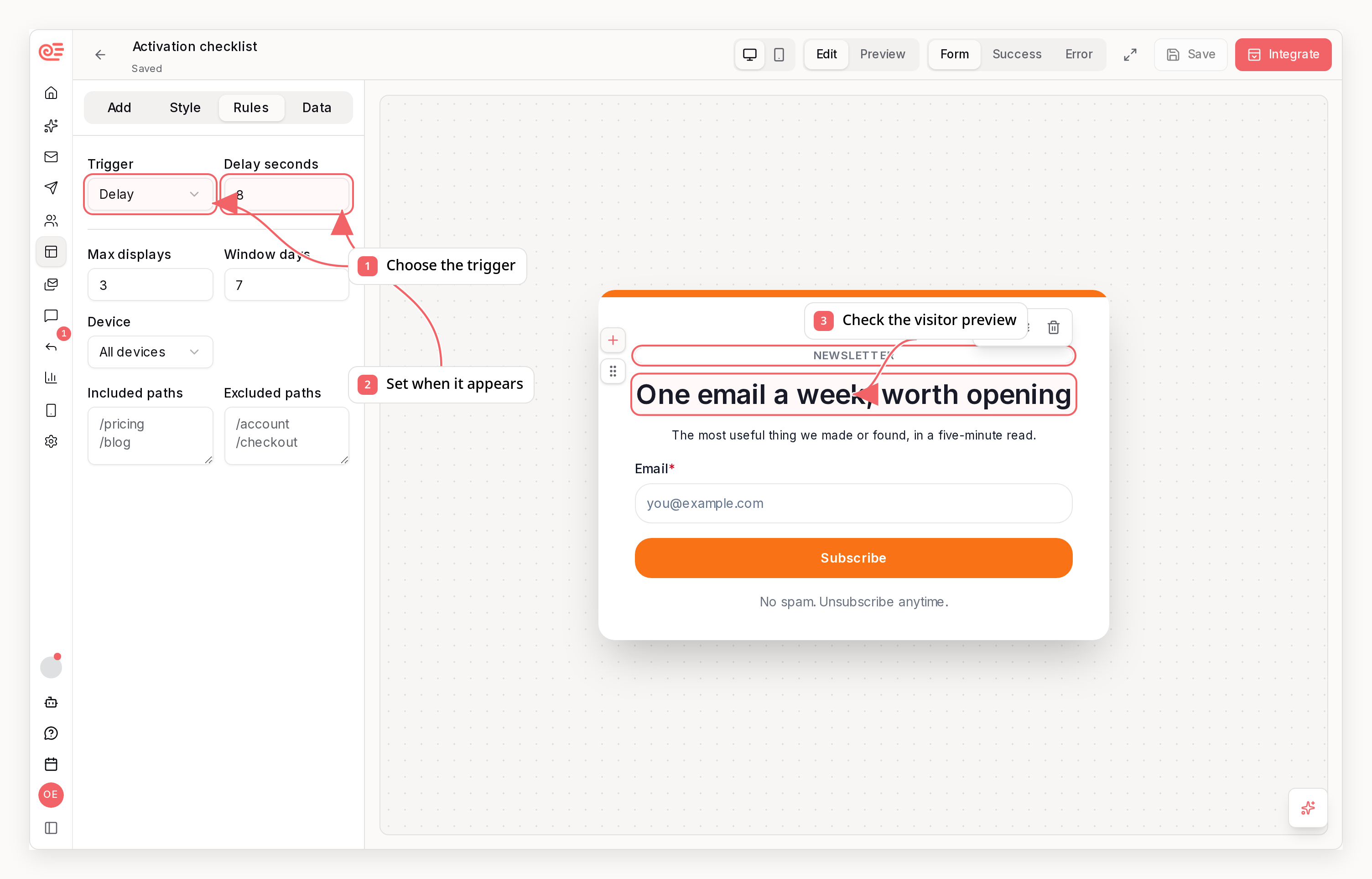This screenshot has height=879, width=1372.
Task: Open the bar chart analytics icon
Action: point(51,377)
